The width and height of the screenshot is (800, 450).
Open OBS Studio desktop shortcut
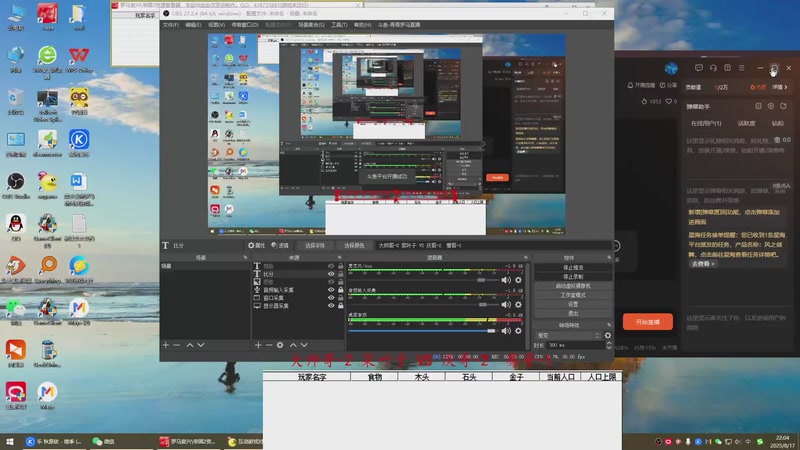pos(16,186)
